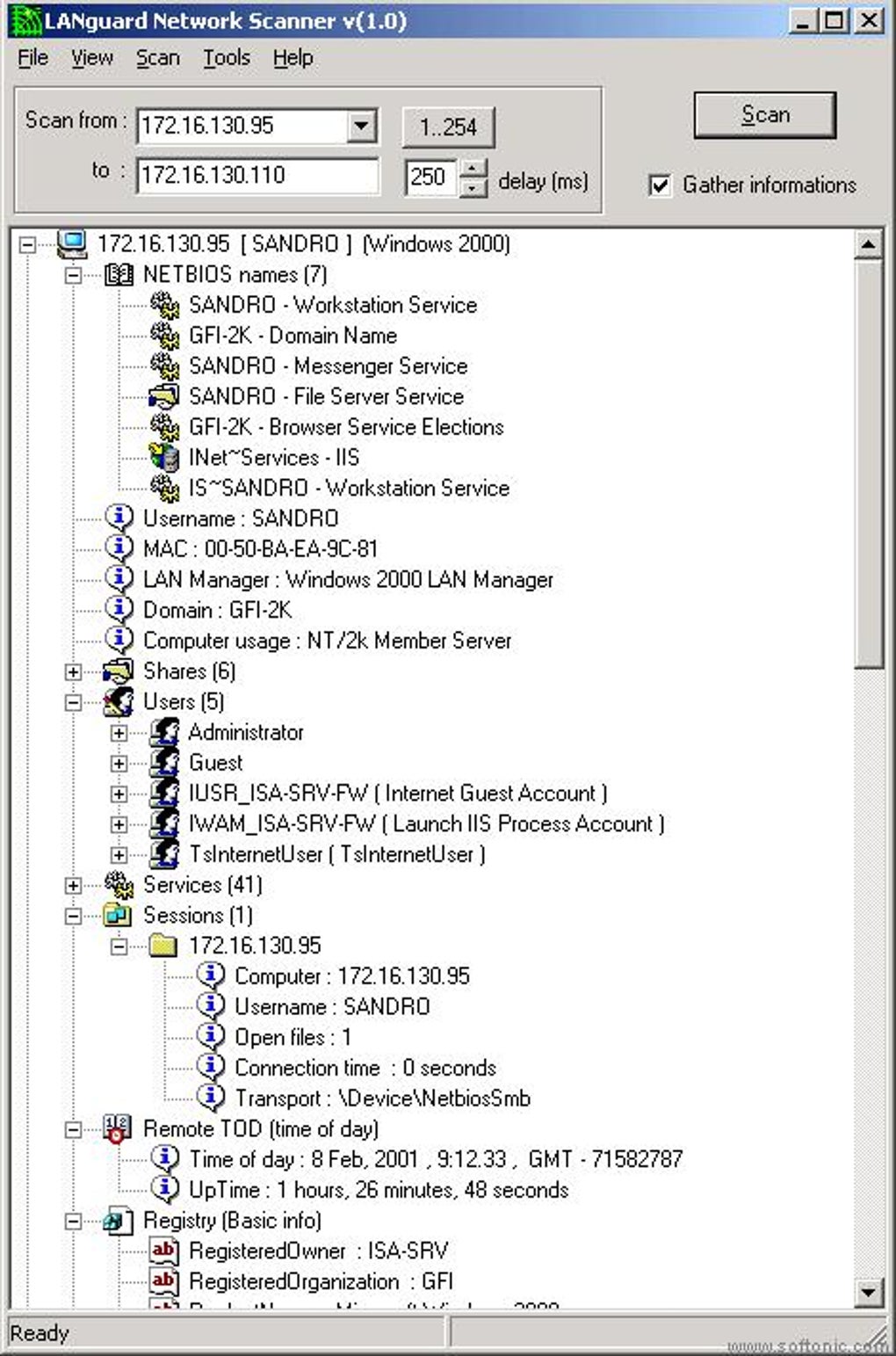Screen dimensions: 896x1356
Task: Click info icon next to Username : SANDRO
Action: point(119,518)
